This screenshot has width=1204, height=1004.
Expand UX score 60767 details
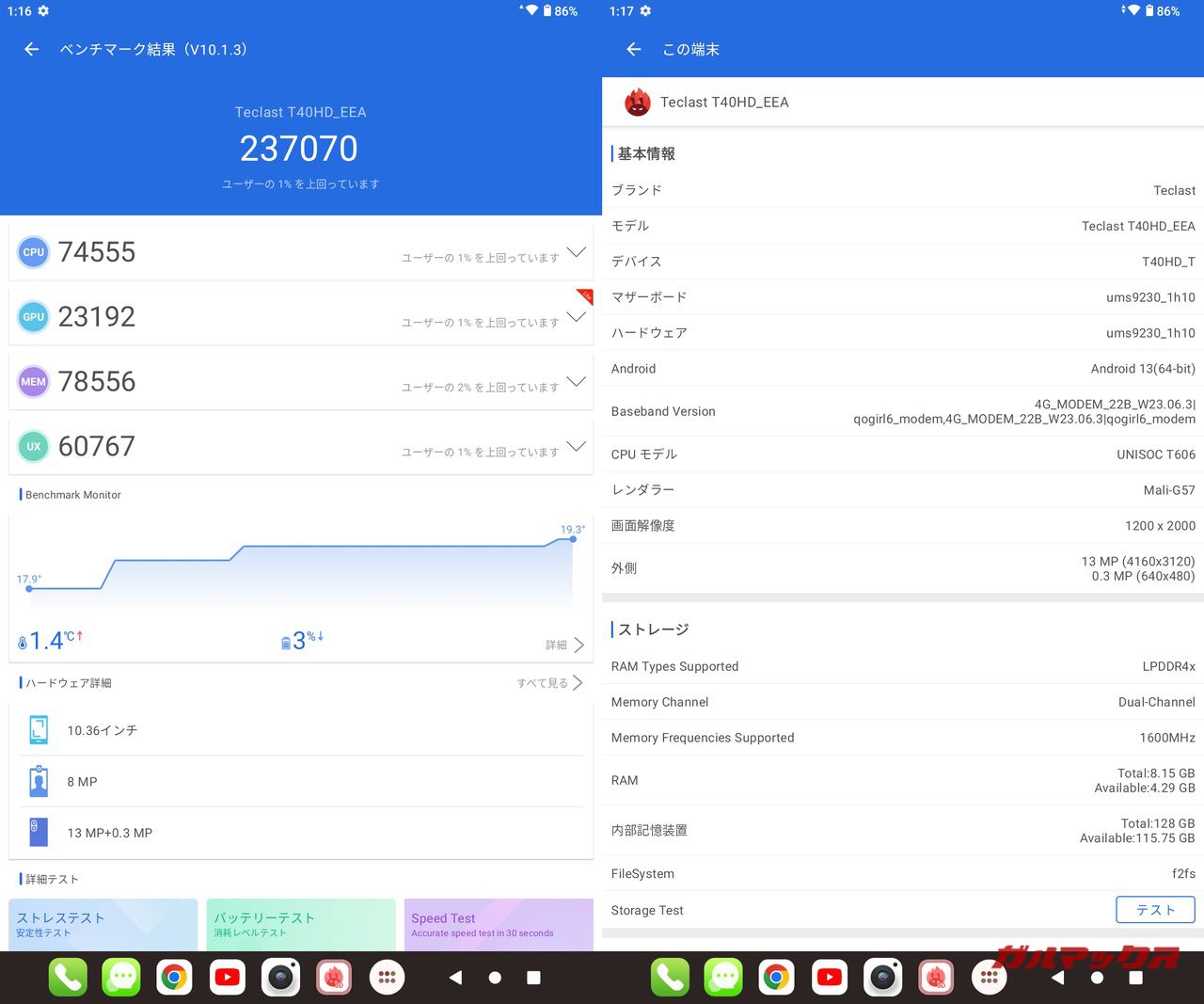[576, 447]
